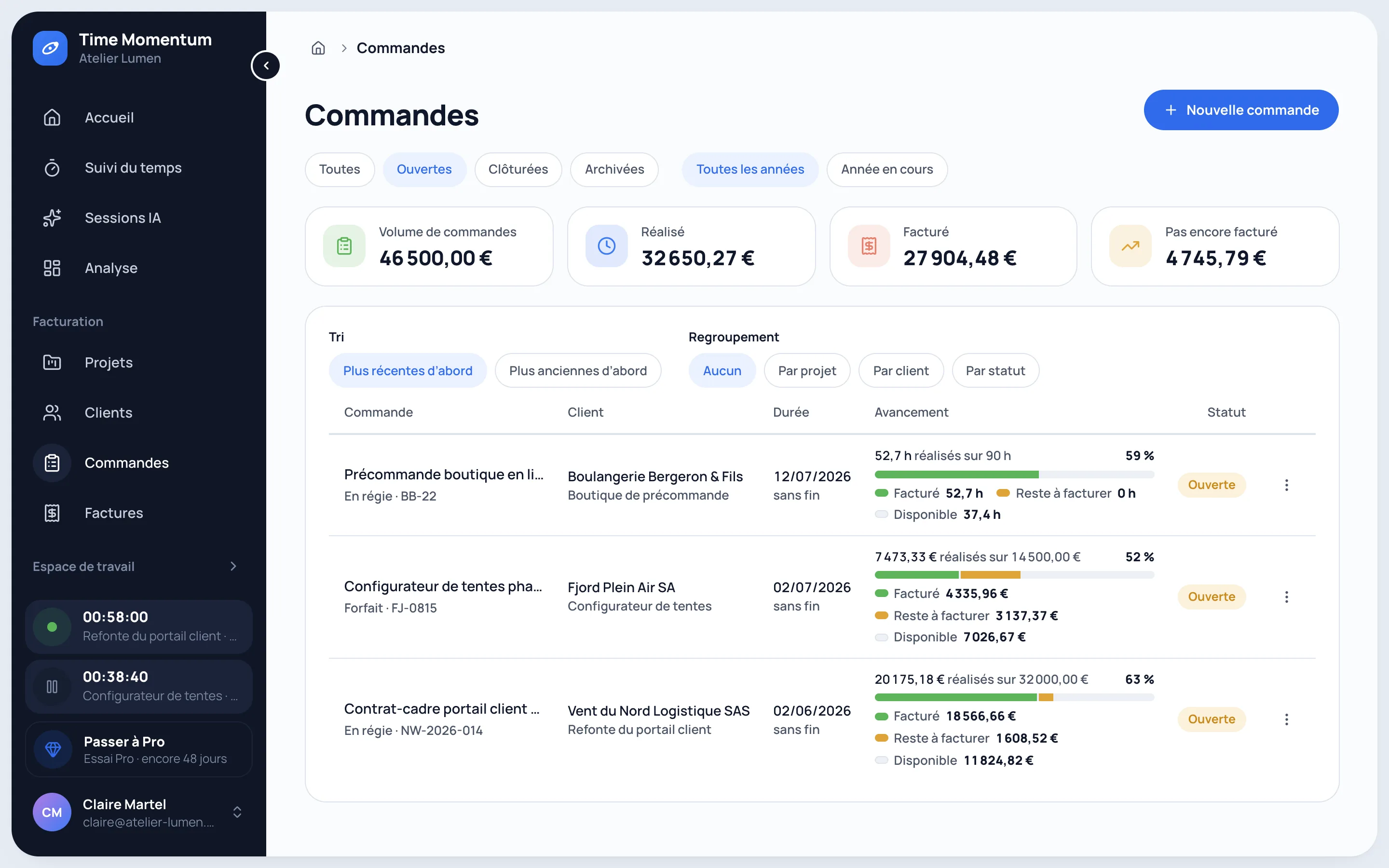Select Toutes les années filter
Image resolution: width=1389 pixels, height=868 pixels.
(x=750, y=169)
